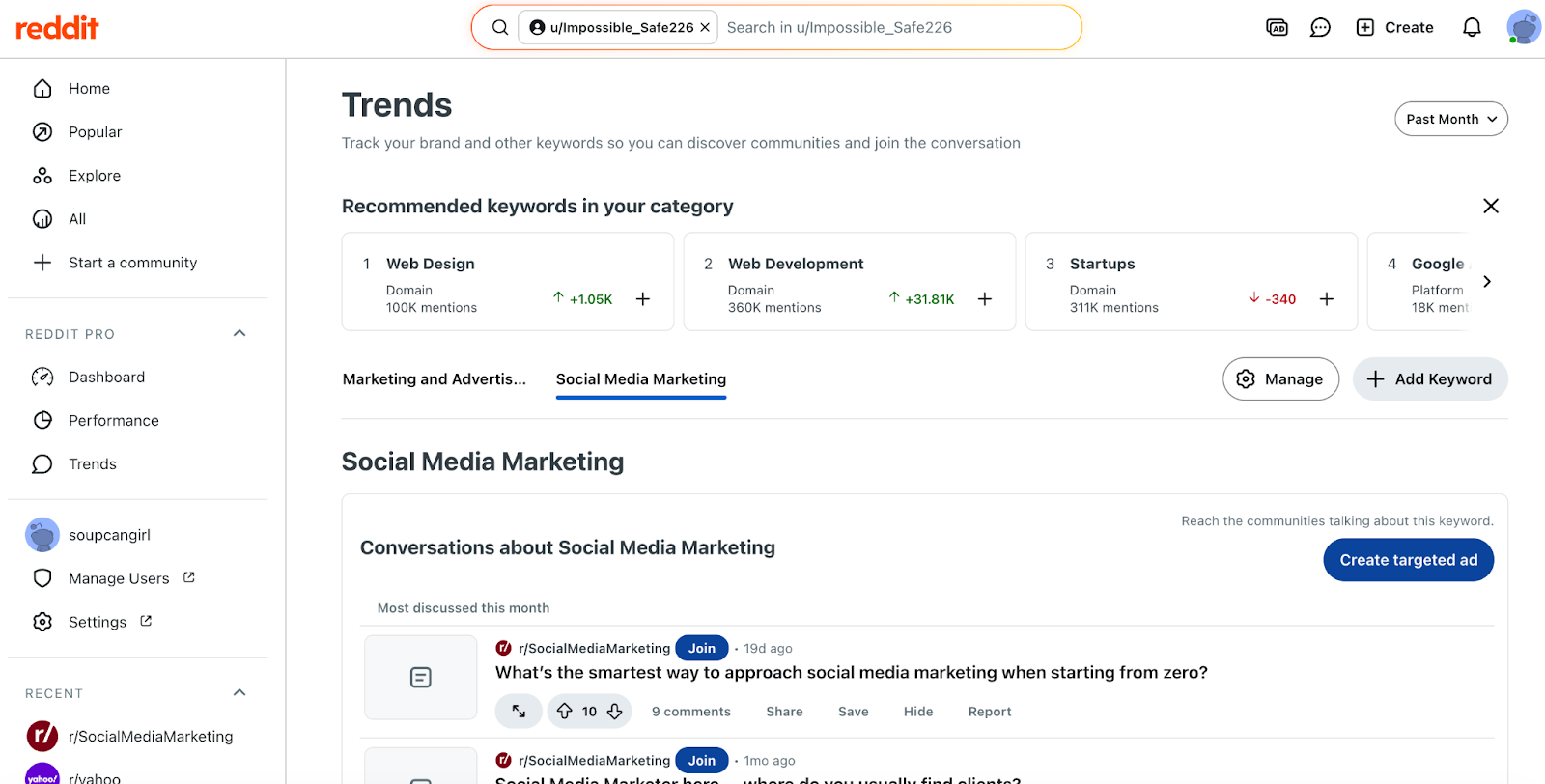The width and height of the screenshot is (1545, 784).
Task: Click the Create post button
Action: tap(1394, 27)
